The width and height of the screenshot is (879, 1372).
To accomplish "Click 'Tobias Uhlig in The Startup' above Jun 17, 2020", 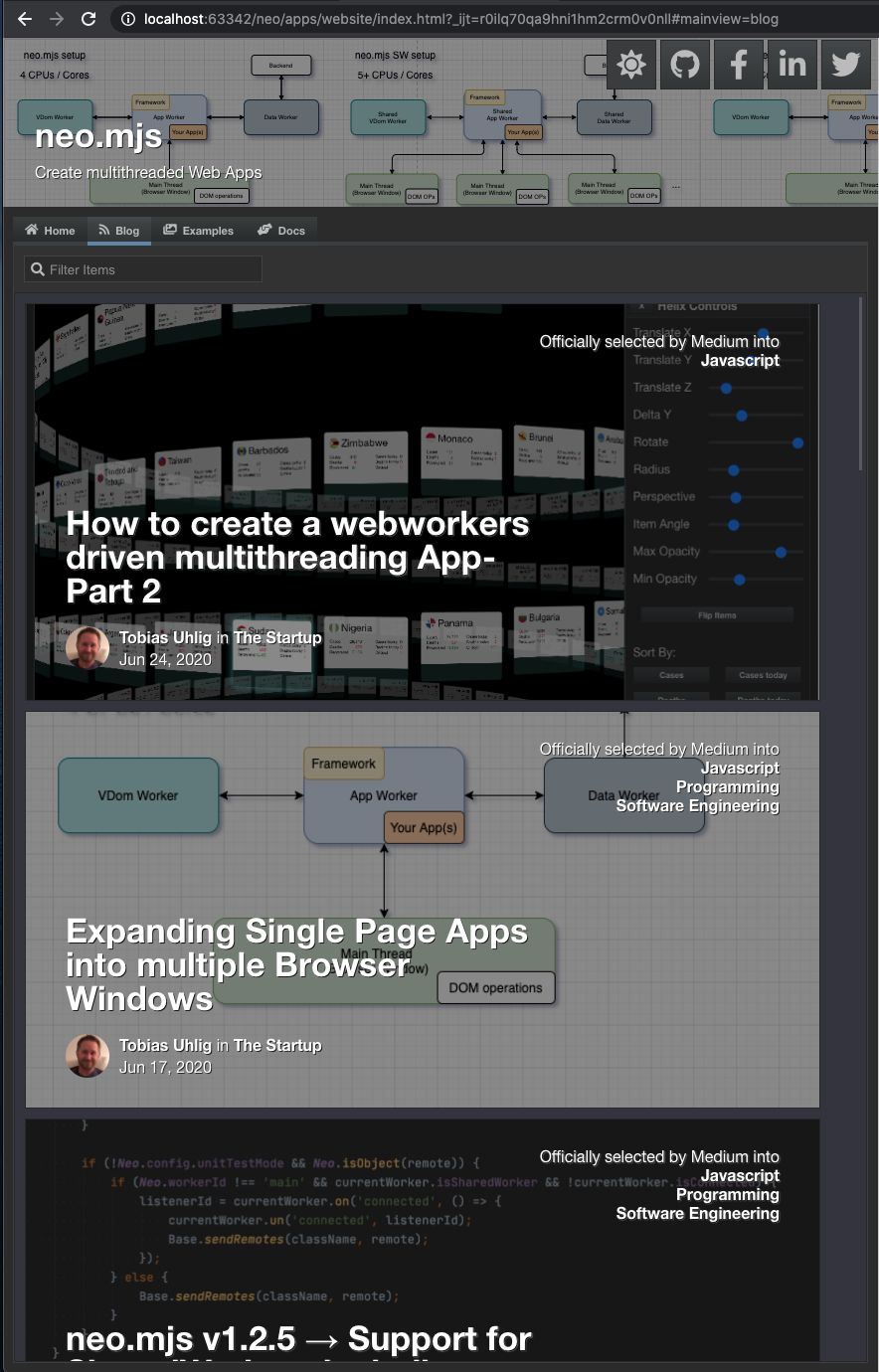I will (x=221, y=1046).
